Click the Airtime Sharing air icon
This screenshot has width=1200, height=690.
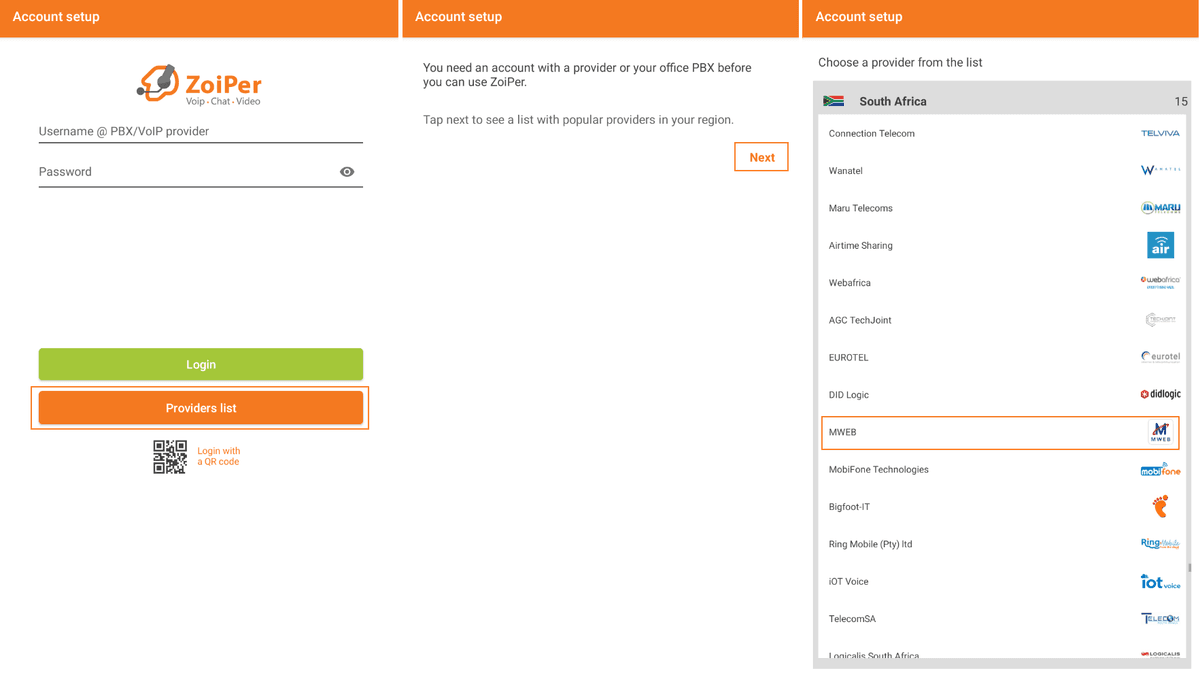coord(1160,244)
